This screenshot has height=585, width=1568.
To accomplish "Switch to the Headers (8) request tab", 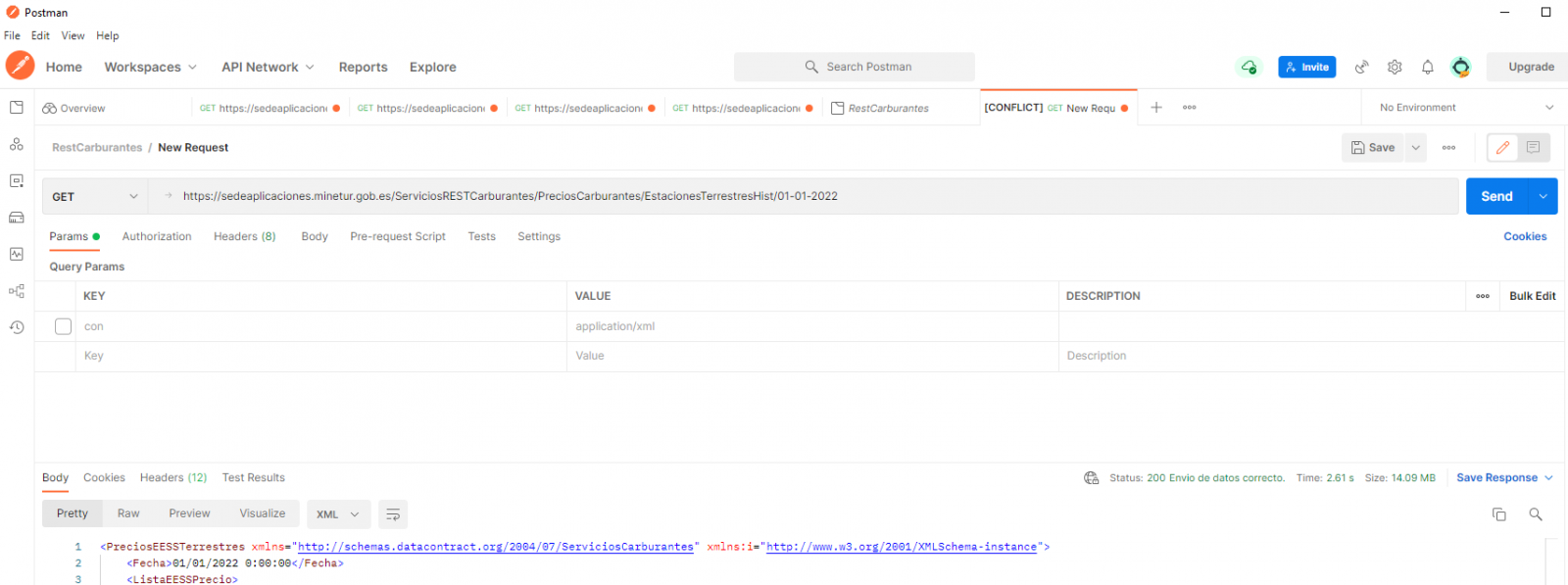I will (245, 236).
